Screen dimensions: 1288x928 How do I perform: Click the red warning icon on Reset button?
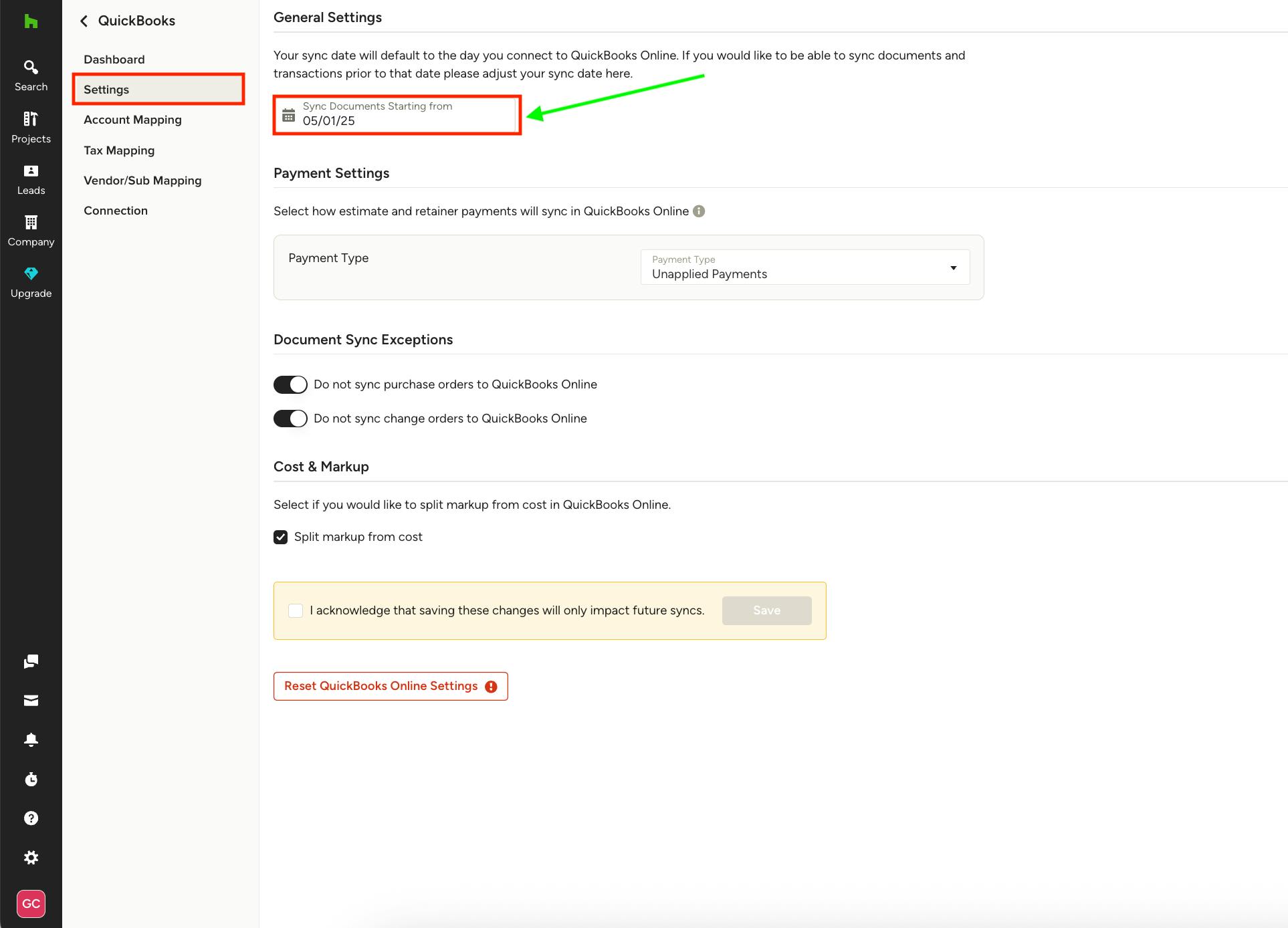pos(492,687)
